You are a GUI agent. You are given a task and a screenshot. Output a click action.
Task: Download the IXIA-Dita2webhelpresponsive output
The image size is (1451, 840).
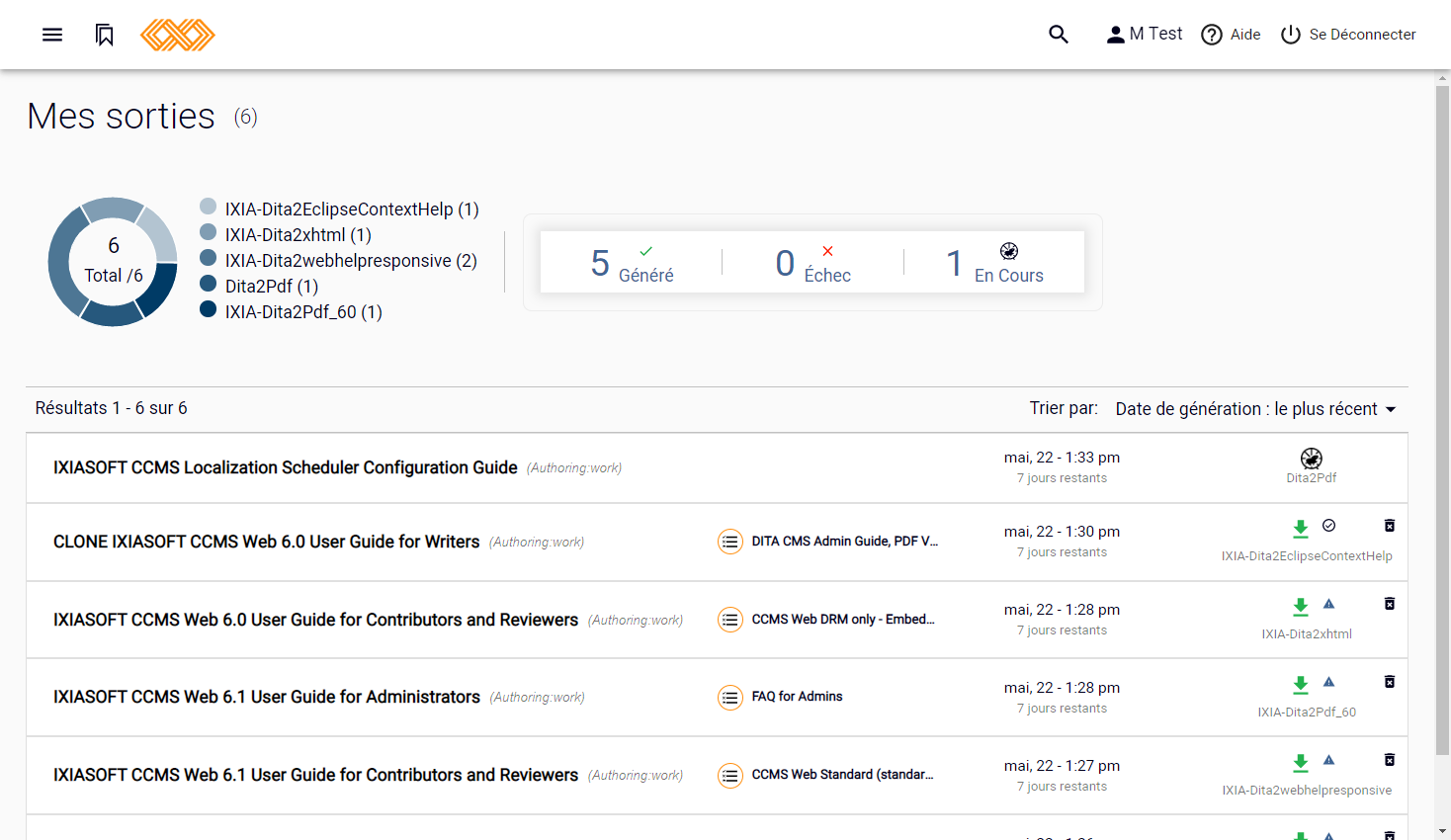1301,763
